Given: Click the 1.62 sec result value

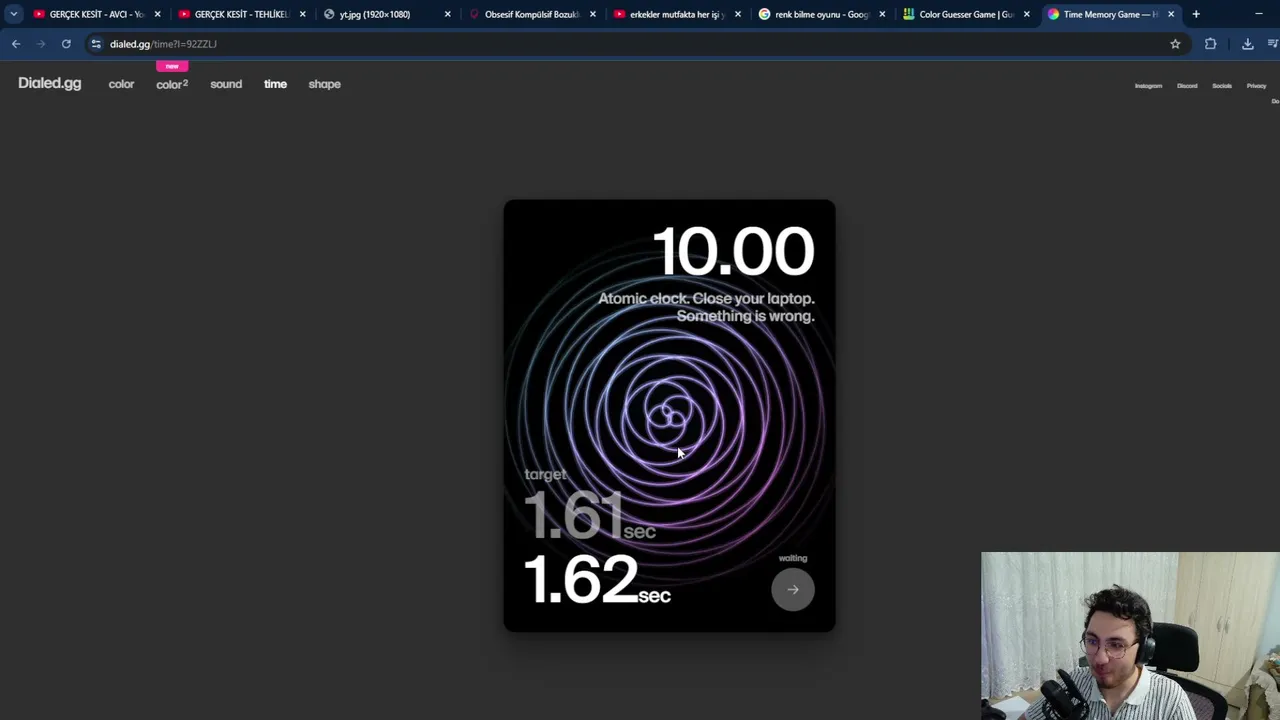Looking at the screenshot, I should [x=597, y=581].
